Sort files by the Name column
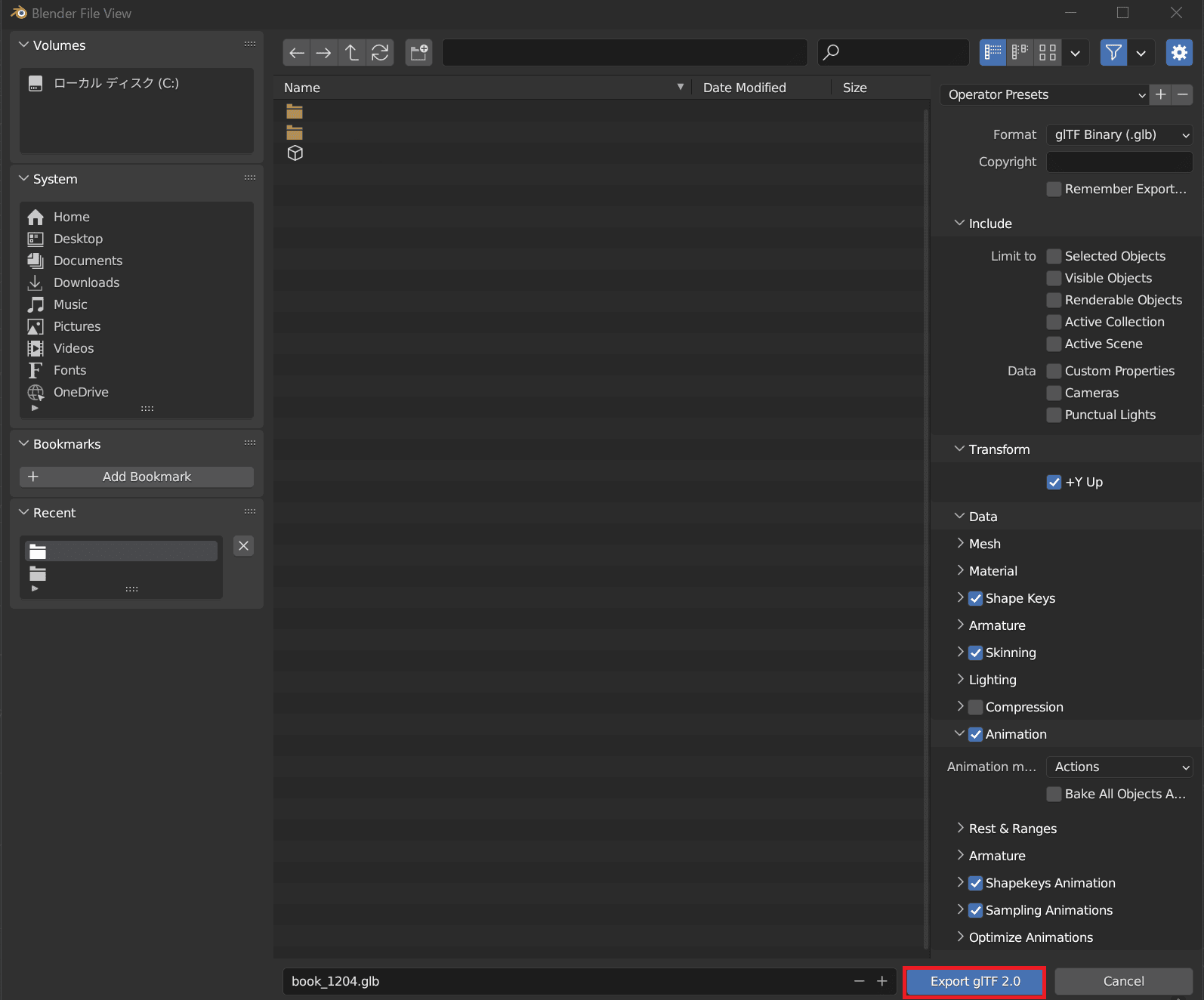Screen dimensions: 1204x1000 483,88
